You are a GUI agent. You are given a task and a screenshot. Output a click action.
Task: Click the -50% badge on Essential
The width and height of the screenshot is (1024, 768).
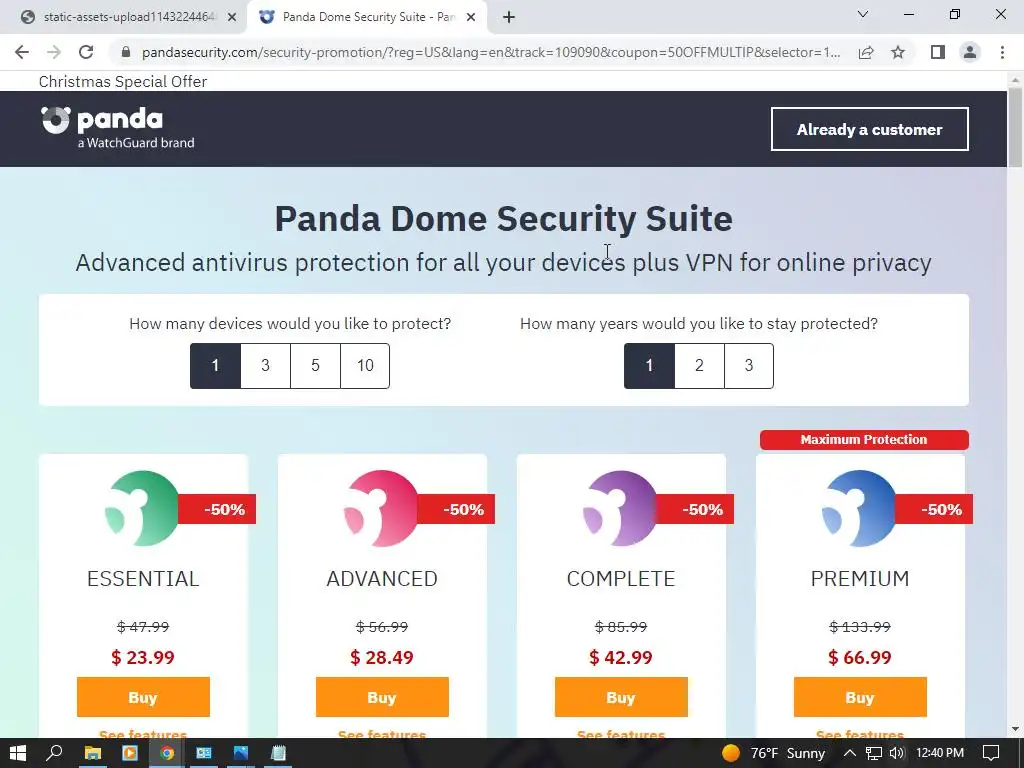pos(217,509)
